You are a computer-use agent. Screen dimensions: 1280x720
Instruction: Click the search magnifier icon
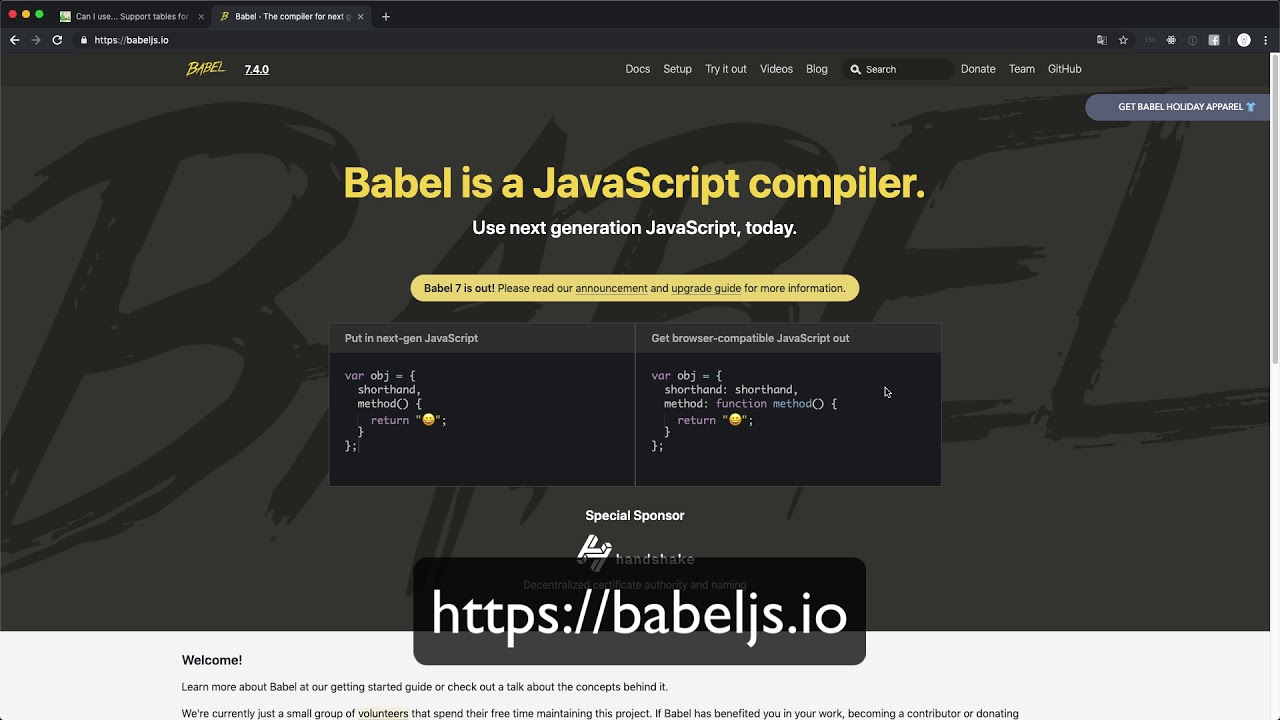(x=855, y=69)
